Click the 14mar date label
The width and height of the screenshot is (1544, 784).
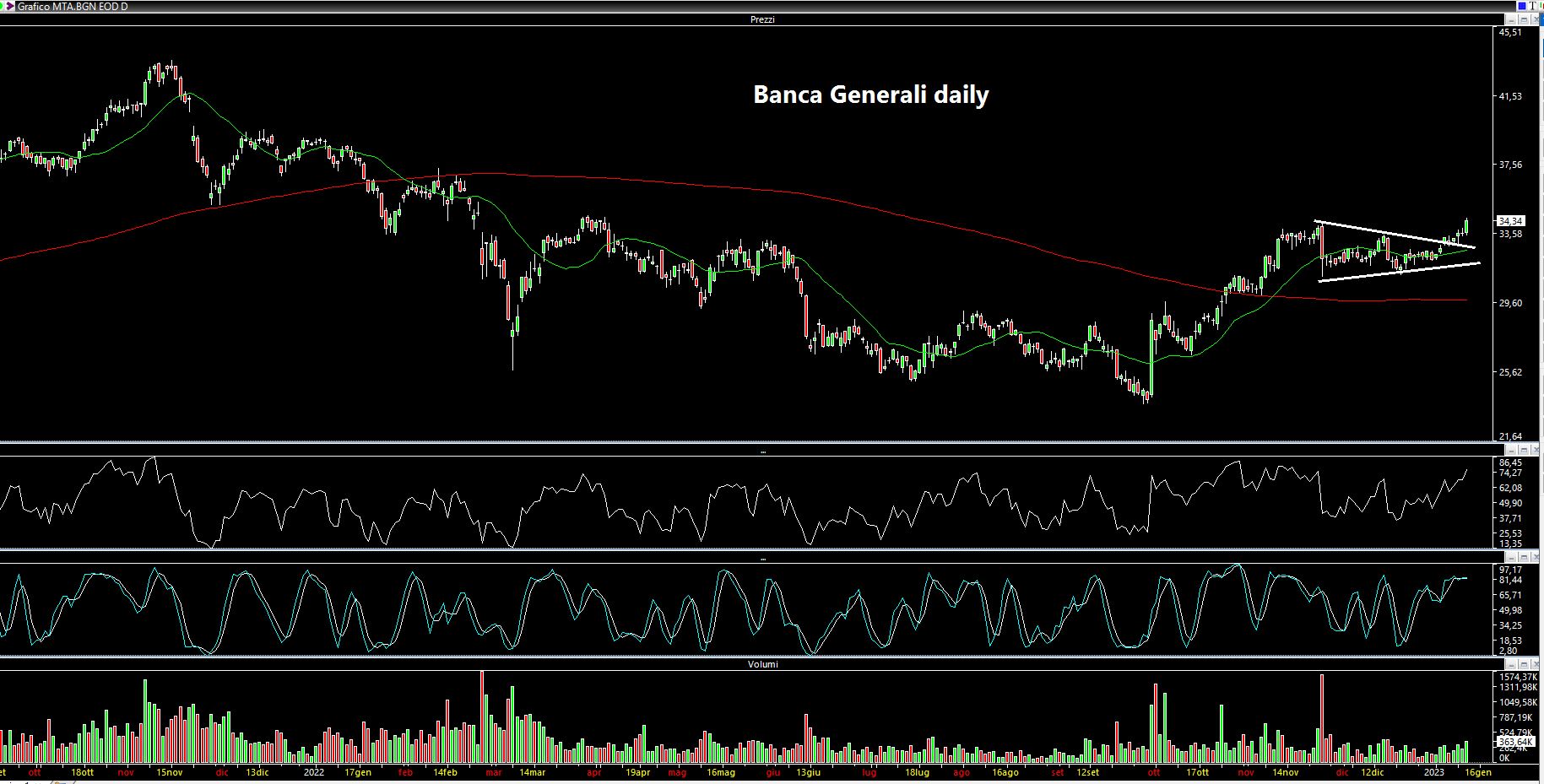[x=532, y=772]
